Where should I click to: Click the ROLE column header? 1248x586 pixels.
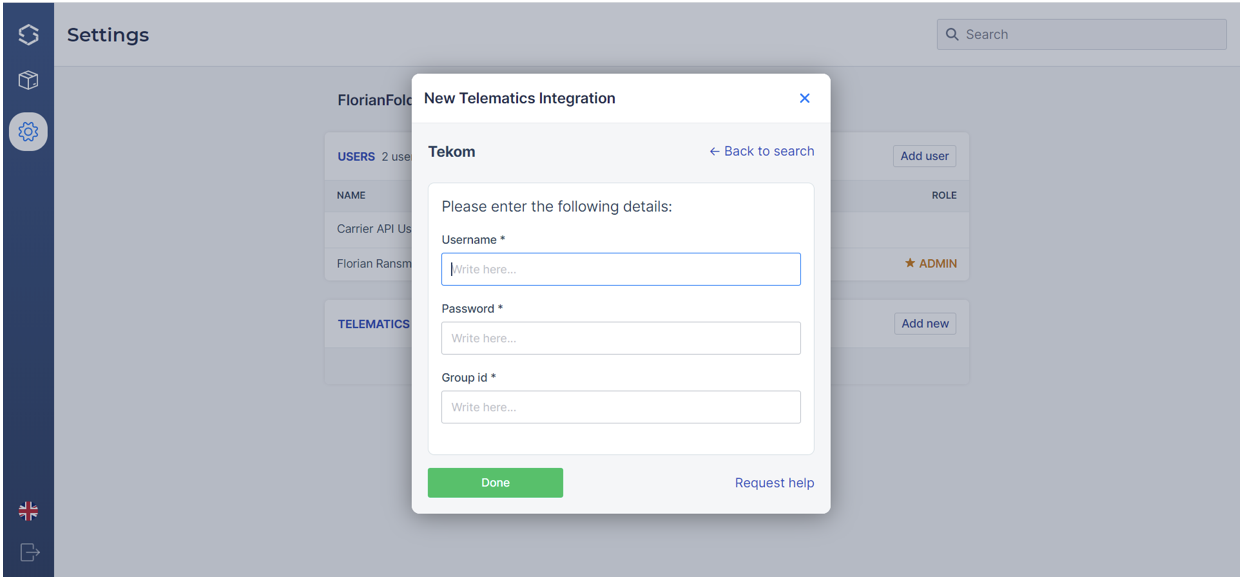pyautogui.click(x=944, y=196)
